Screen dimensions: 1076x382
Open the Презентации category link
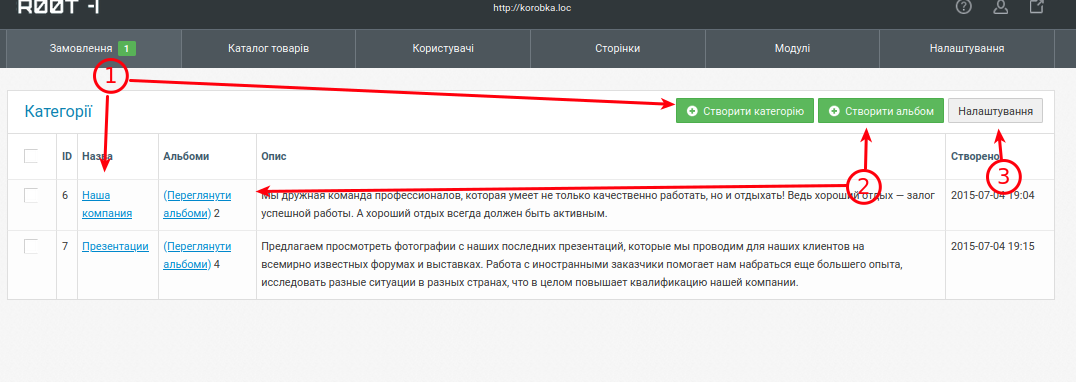[115, 246]
